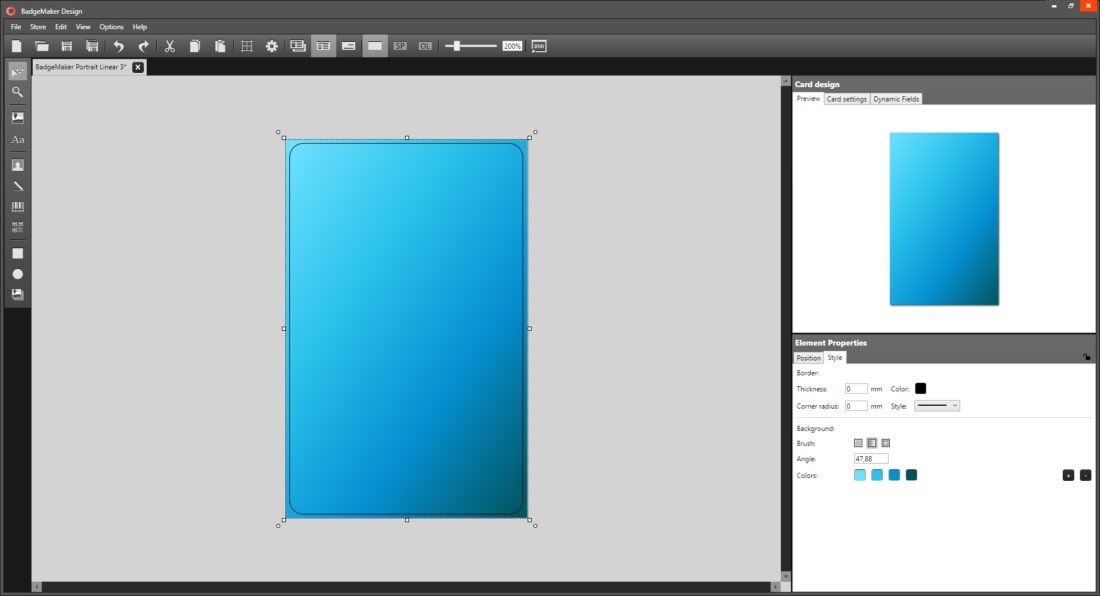This screenshot has width=1100, height=596.
Task: Click the Undo arrow in the toolbar
Action: [119, 46]
